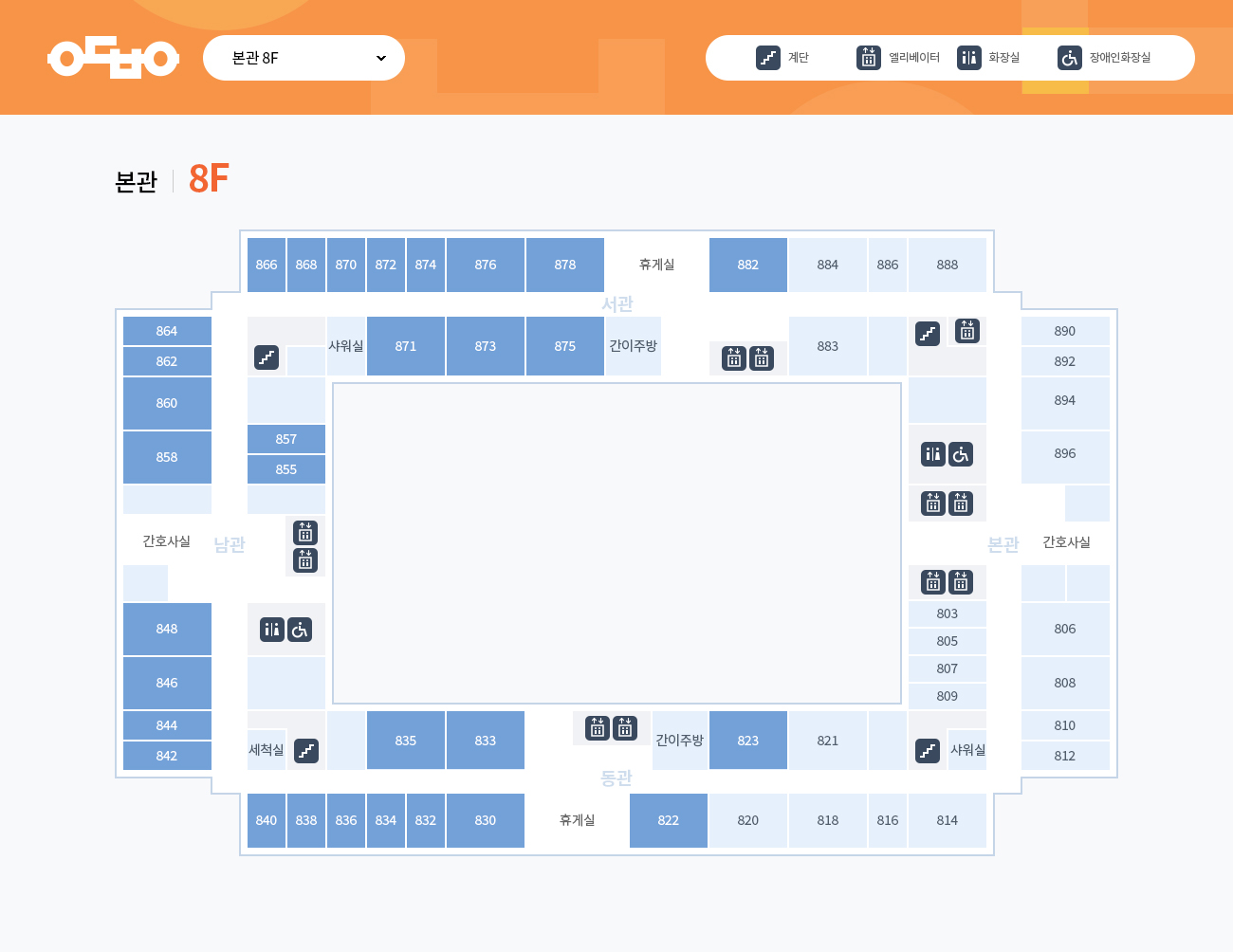The height and width of the screenshot is (952, 1233).
Task: Select room 883 on the map
Action: (x=828, y=346)
